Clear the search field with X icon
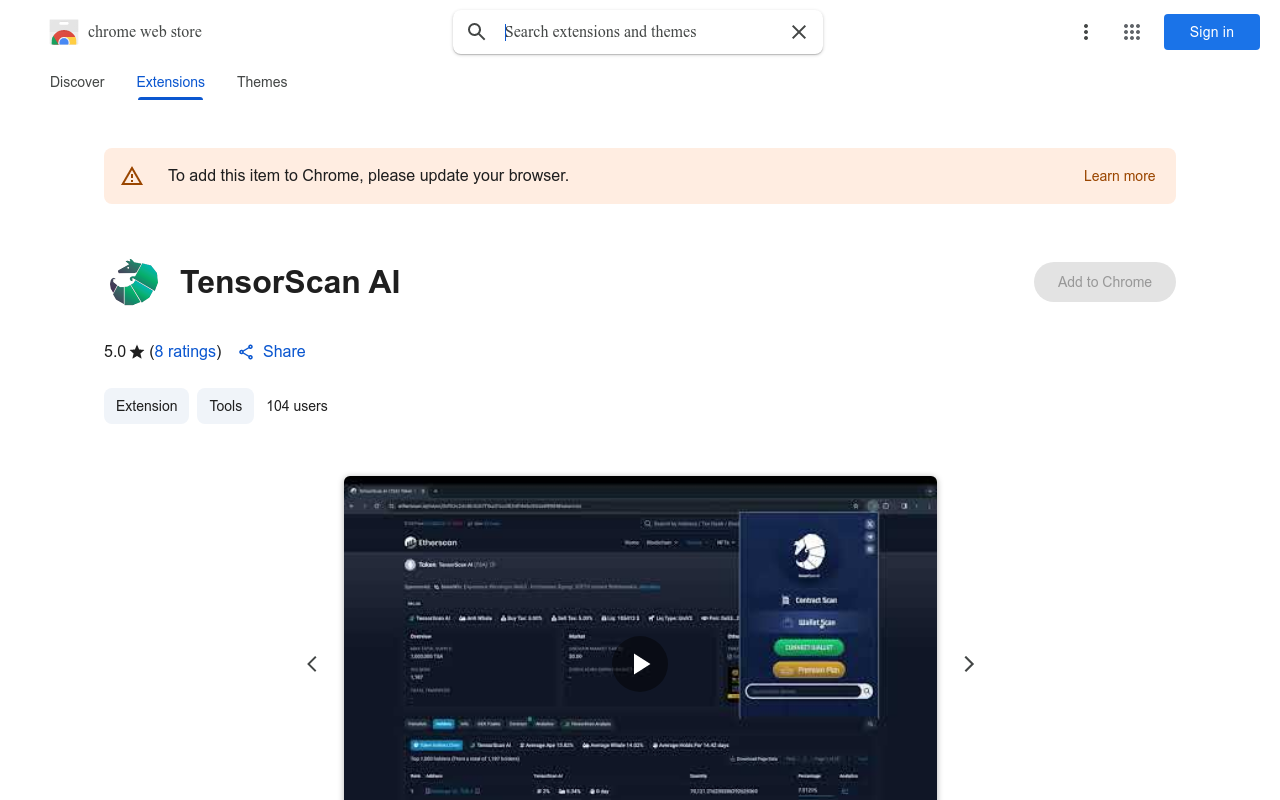 click(799, 32)
